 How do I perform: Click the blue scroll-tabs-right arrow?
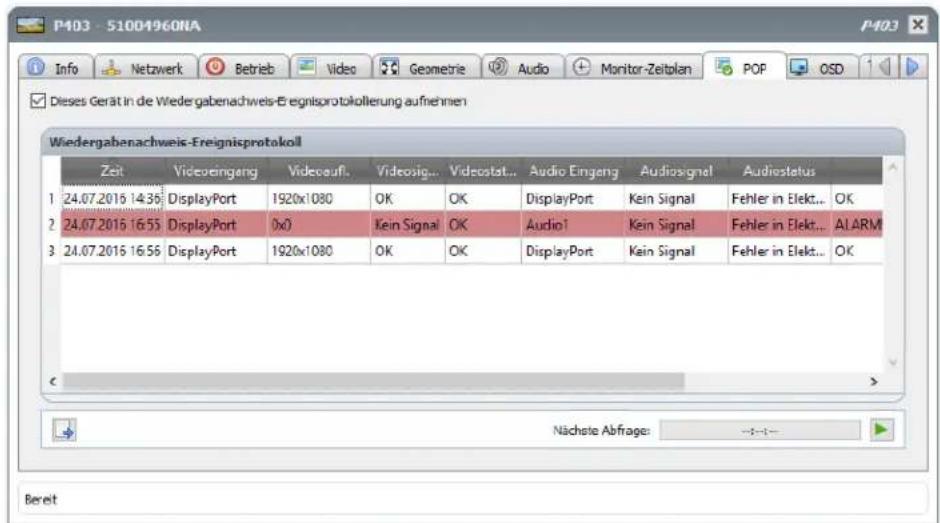click(912, 67)
